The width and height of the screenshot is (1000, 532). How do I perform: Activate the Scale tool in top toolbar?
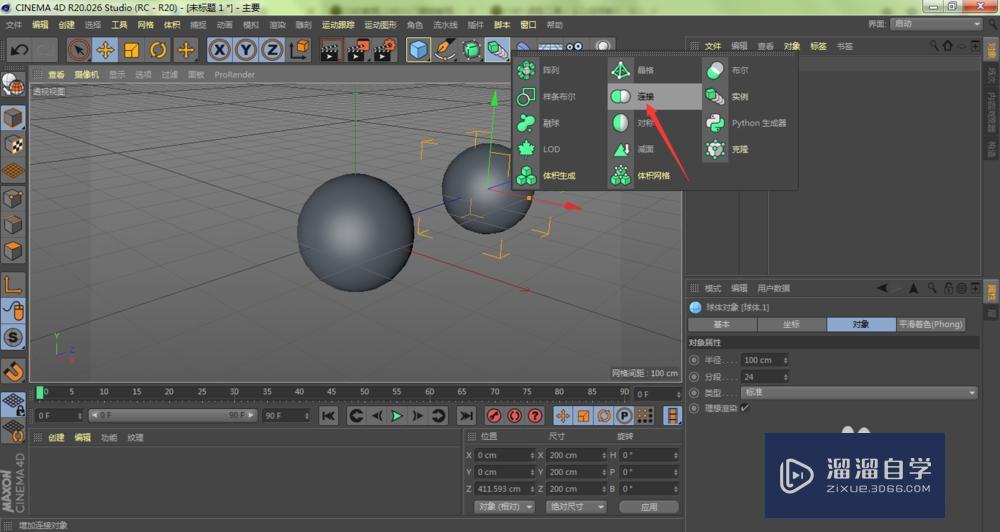tap(132, 50)
